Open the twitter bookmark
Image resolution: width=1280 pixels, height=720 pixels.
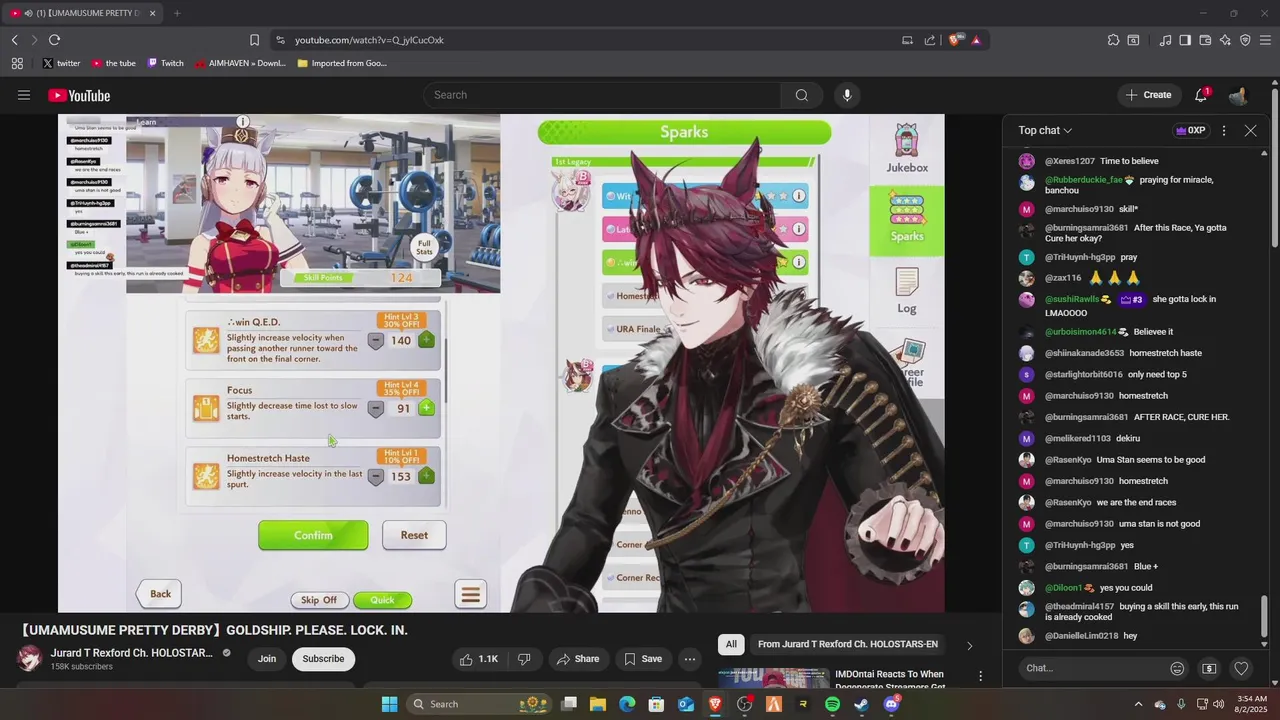61,63
